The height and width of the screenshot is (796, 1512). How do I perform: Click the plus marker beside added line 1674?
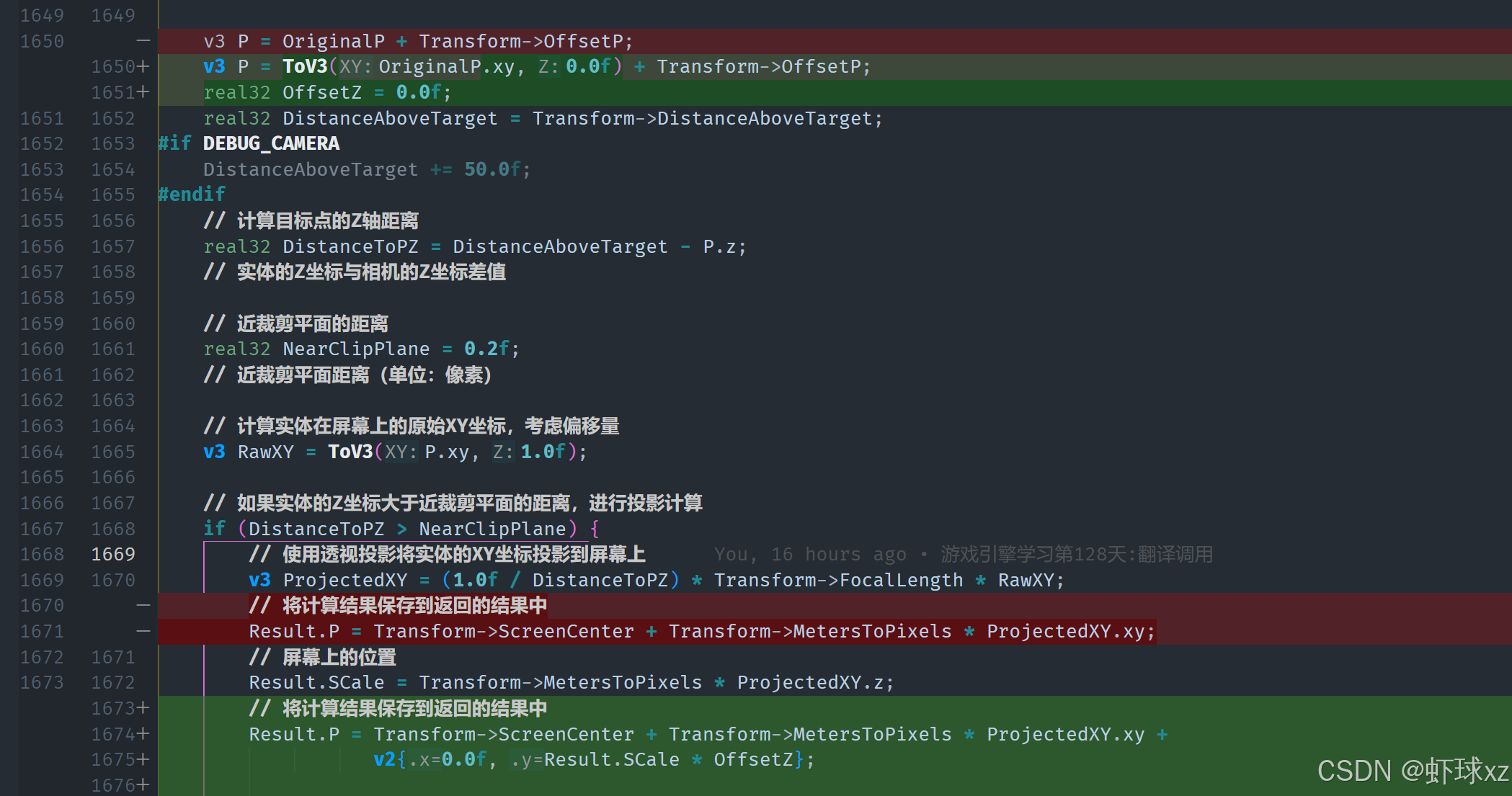tap(143, 734)
